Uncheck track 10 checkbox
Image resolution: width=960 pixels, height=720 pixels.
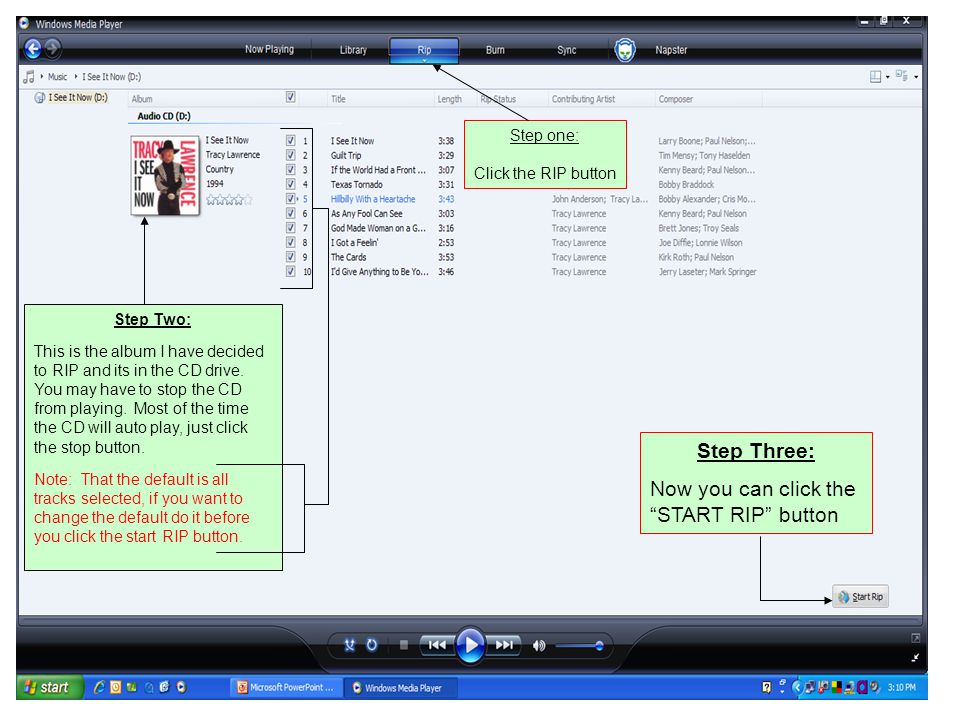click(291, 271)
